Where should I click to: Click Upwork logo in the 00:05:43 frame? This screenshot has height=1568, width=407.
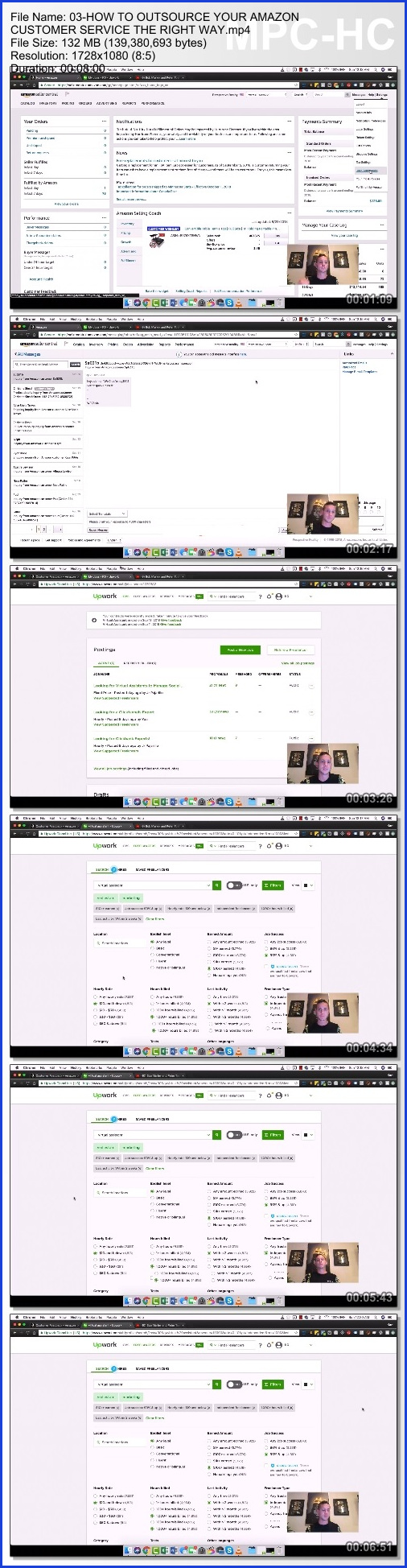click(x=105, y=1096)
